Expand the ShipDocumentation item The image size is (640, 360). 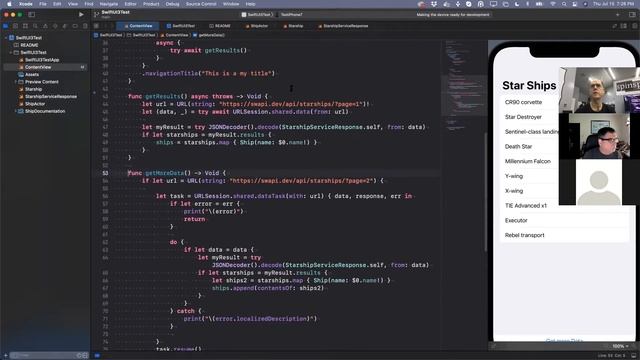[x=16, y=111]
